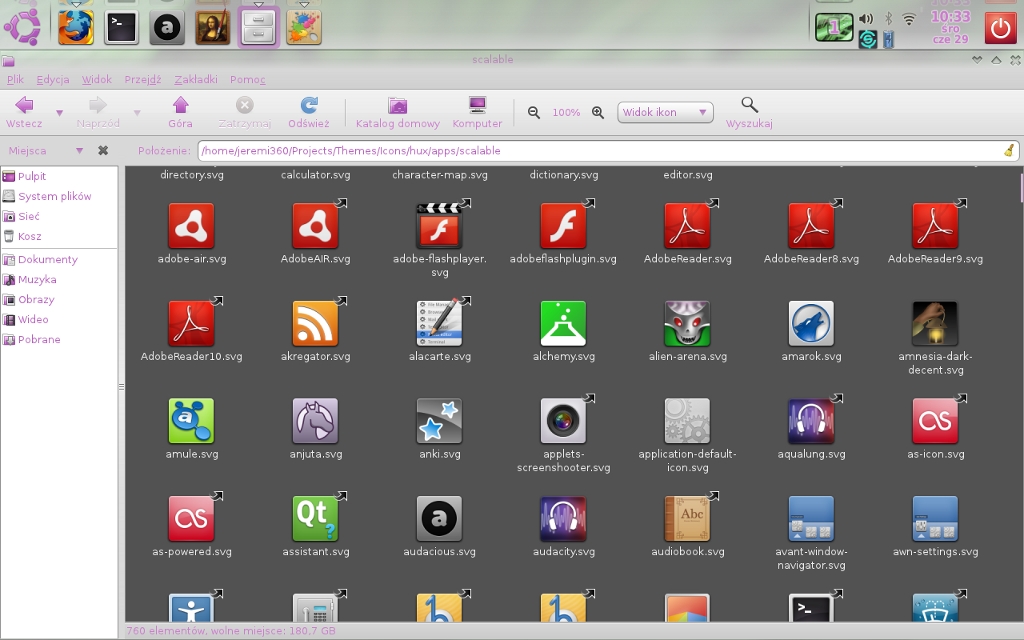
Task: Select the AdobeReader8.svg icon
Action: click(x=812, y=226)
